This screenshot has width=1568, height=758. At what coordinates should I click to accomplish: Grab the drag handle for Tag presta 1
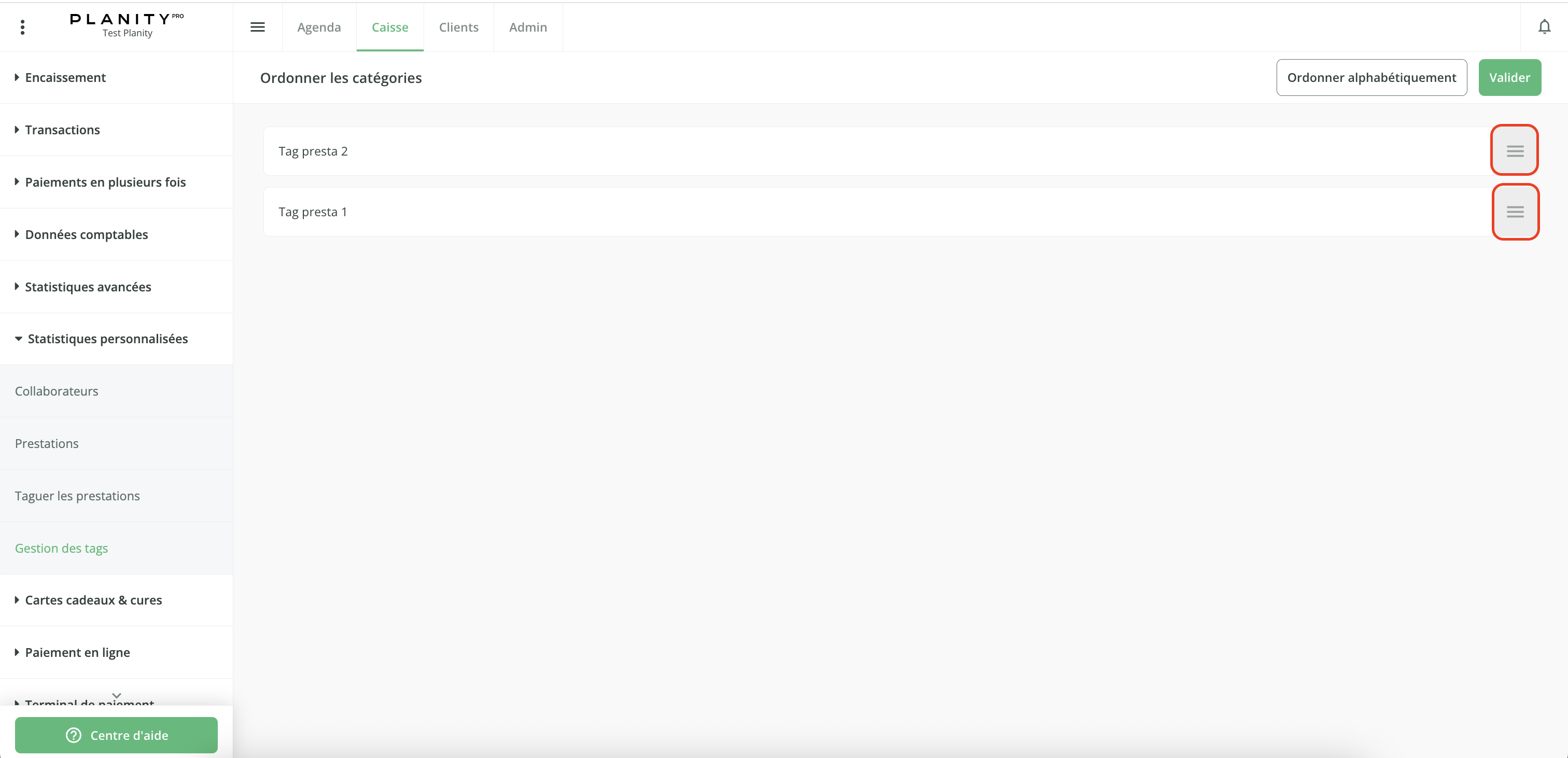pos(1515,212)
